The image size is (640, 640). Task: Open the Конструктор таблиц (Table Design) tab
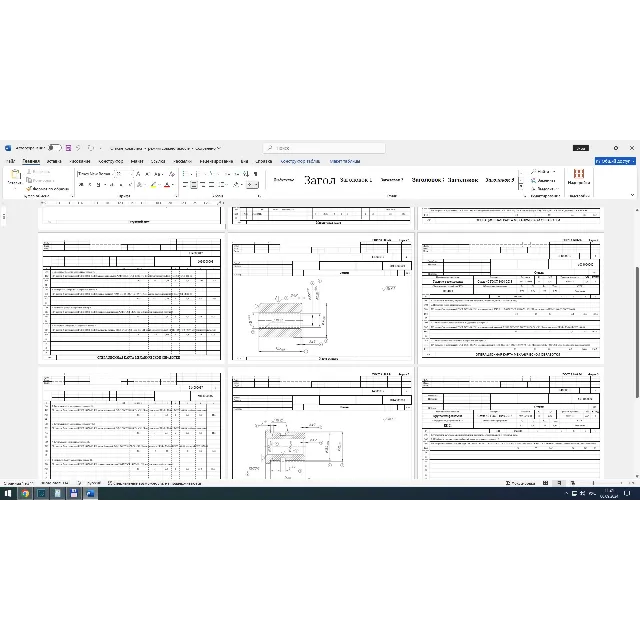(x=300, y=161)
